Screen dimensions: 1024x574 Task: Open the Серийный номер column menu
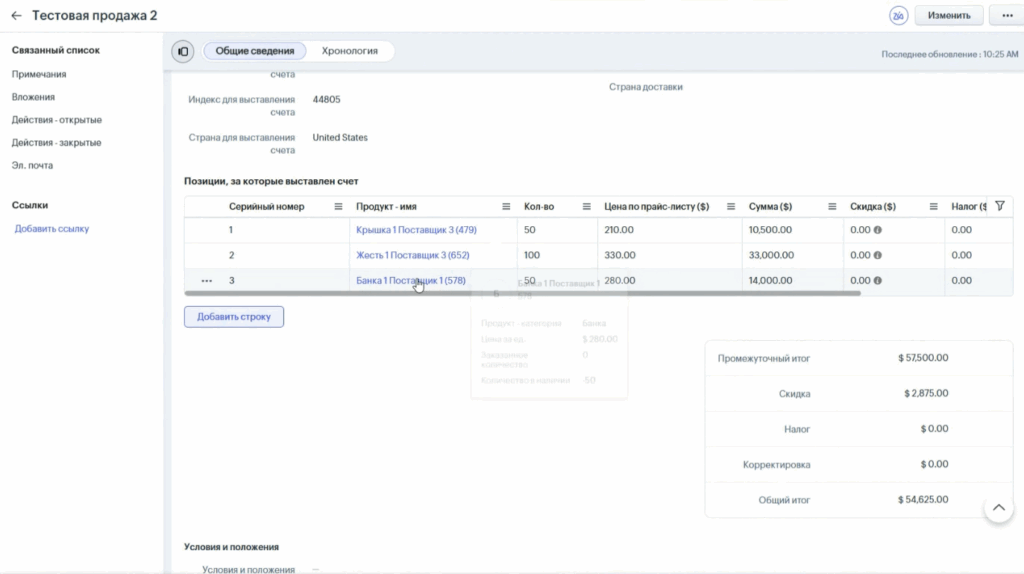338,207
